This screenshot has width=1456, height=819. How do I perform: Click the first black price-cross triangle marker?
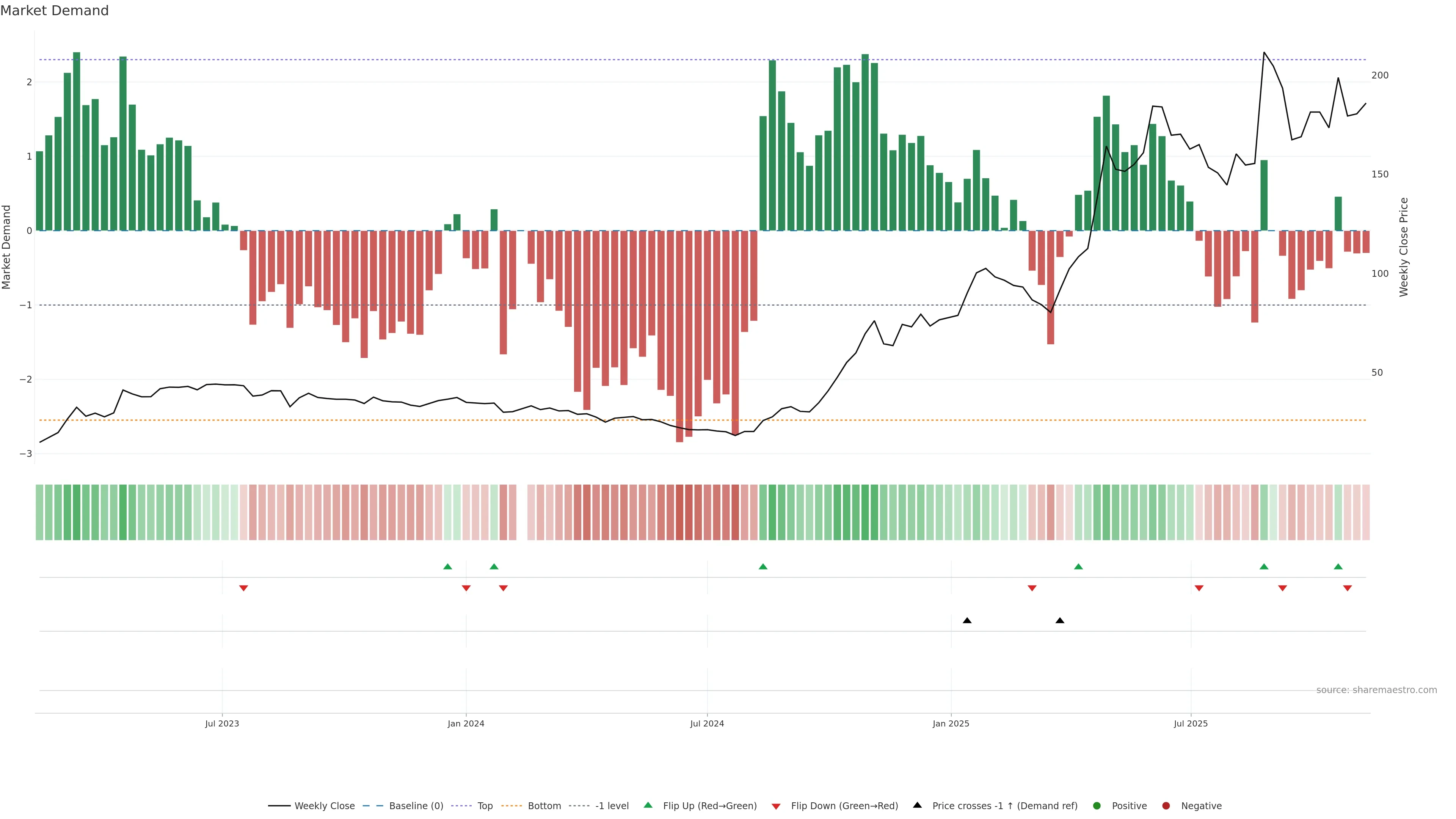(x=967, y=621)
